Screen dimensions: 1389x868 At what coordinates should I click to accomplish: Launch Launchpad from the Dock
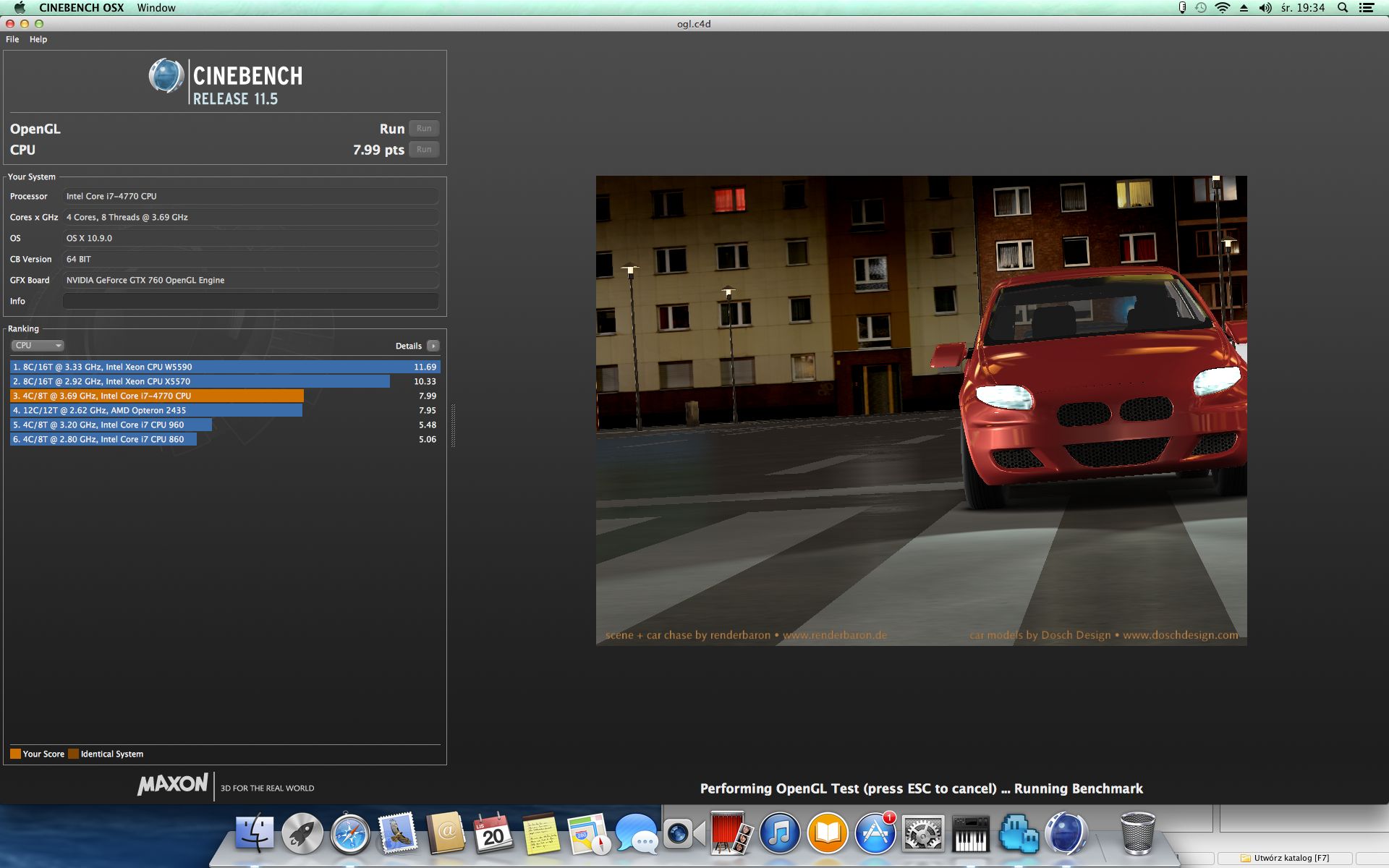(x=302, y=833)
